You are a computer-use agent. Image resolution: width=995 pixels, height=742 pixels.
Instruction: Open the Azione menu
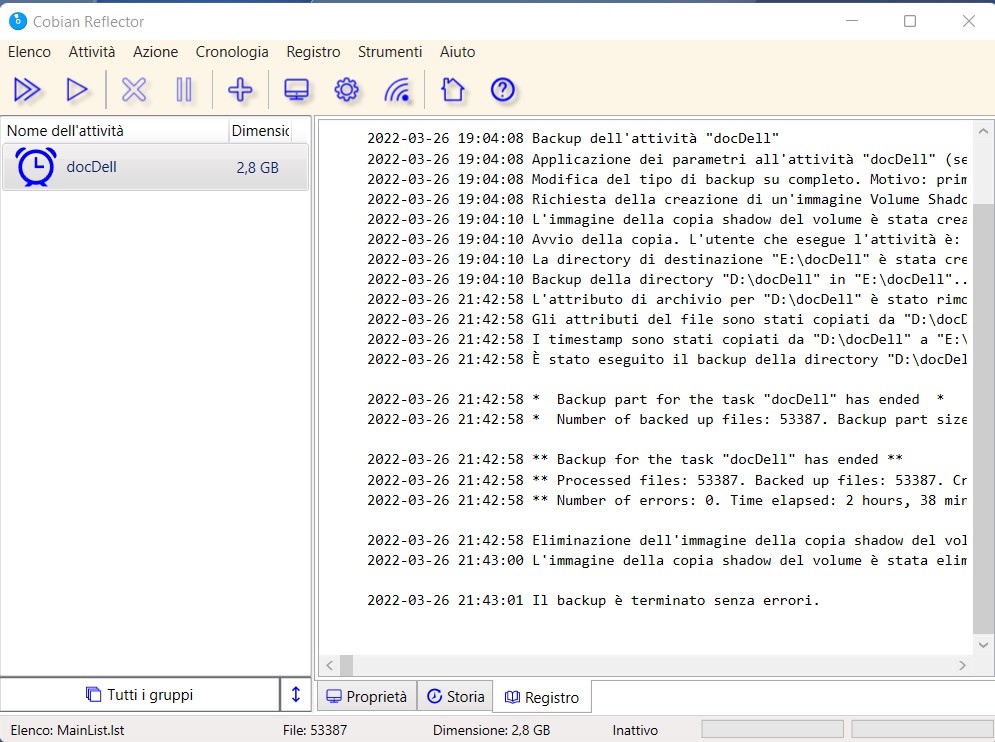(155, 52)
